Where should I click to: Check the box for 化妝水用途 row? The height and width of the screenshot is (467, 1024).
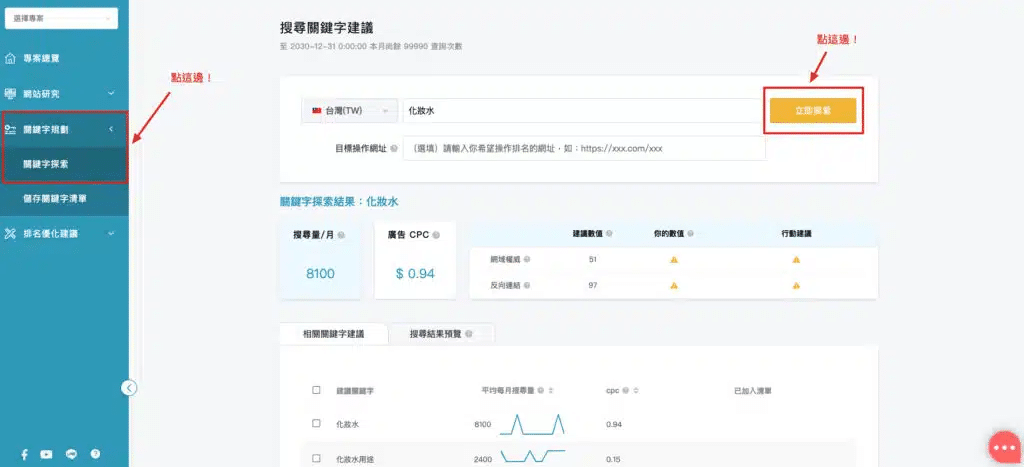(x=317, y=458)
